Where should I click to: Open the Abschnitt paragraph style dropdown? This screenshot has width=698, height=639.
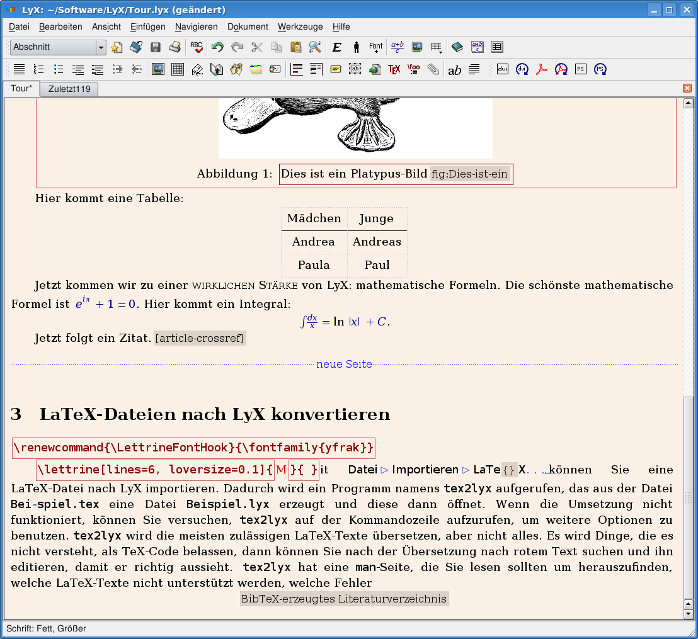click(x=58, y=47)
